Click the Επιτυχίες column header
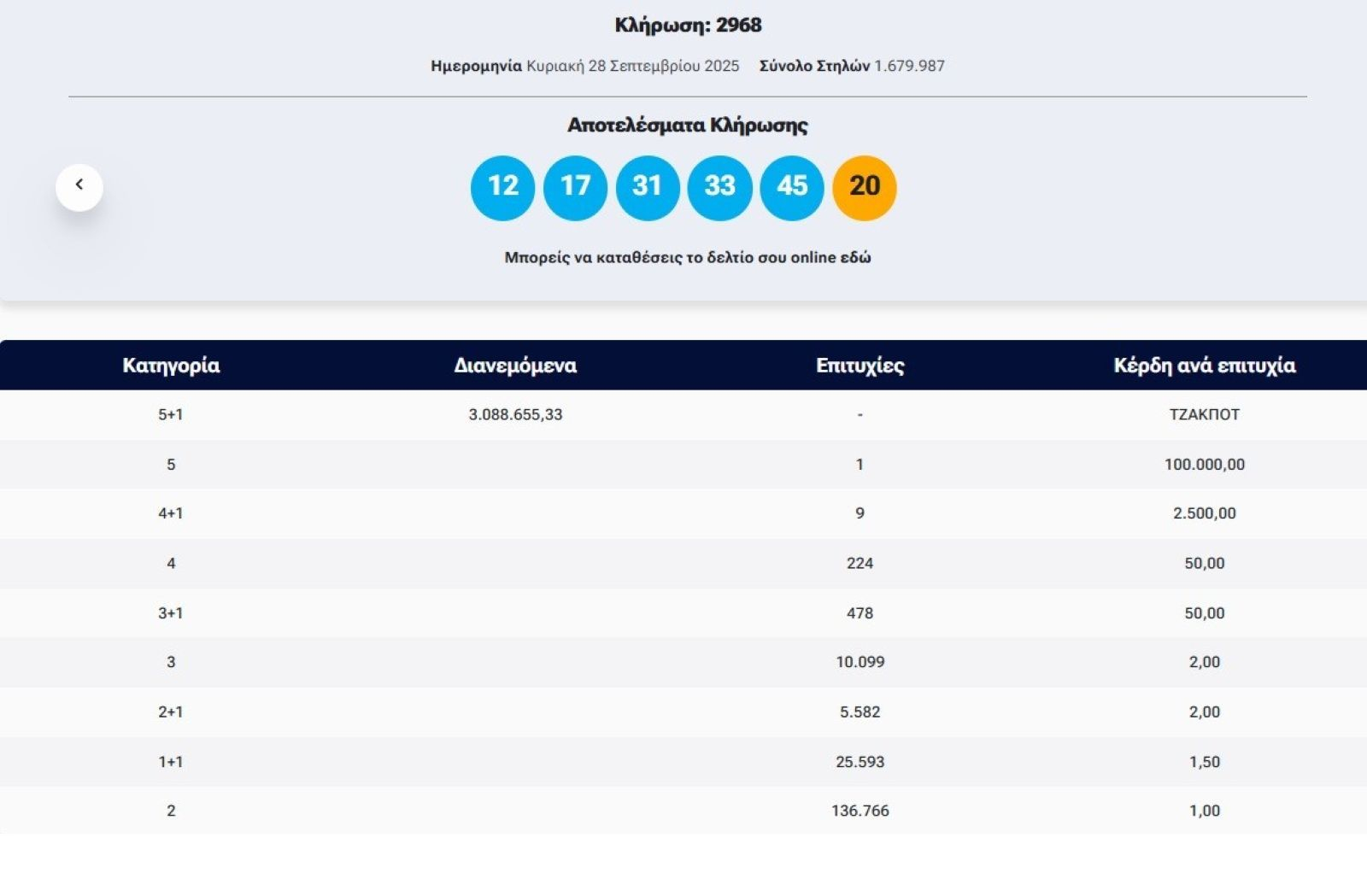This screenshot has width=1367, height=896. point(860,366)
